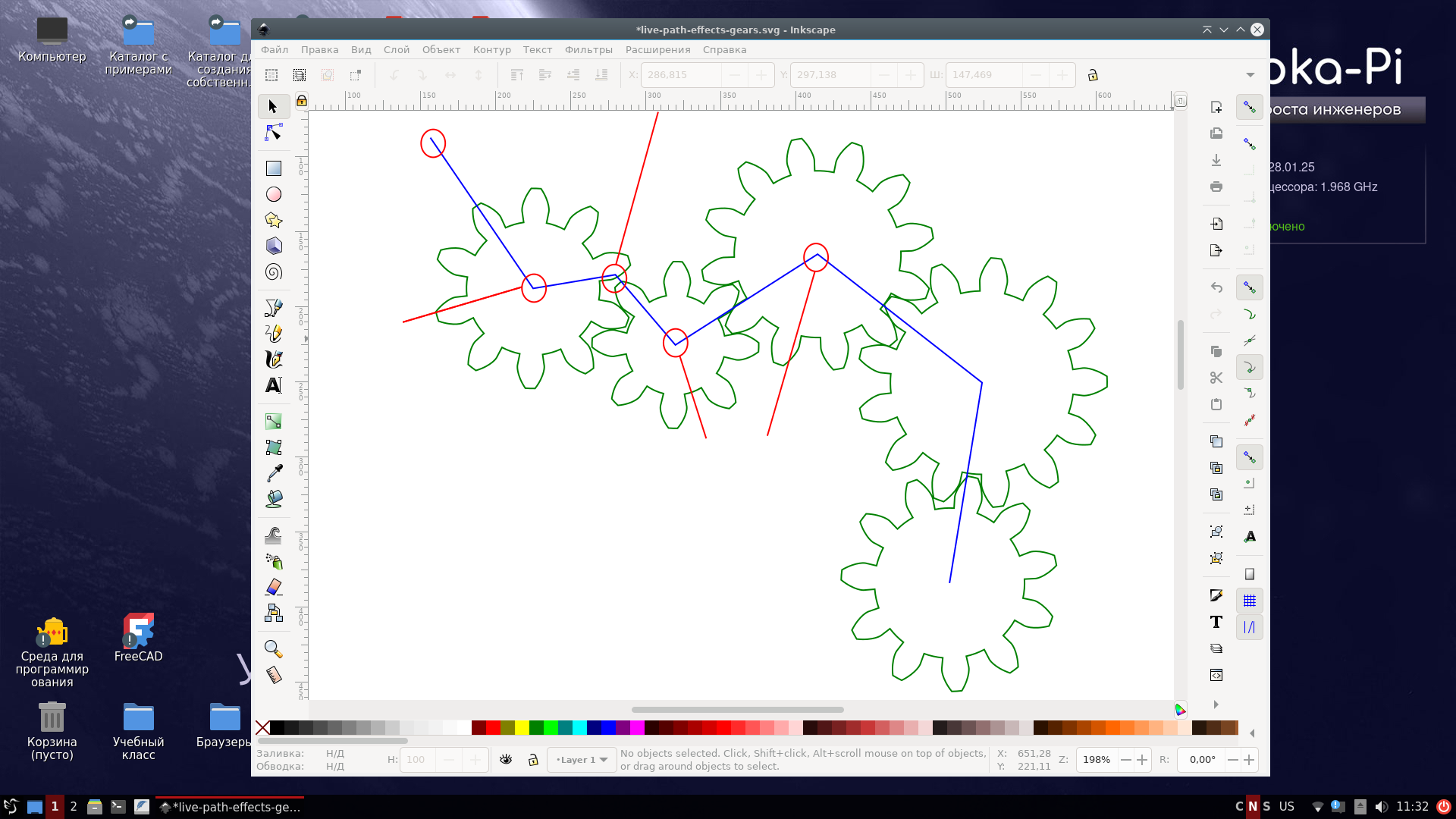Open the Фильтры menu
This screenshot has height=819, width=1456.
point(588,49)
